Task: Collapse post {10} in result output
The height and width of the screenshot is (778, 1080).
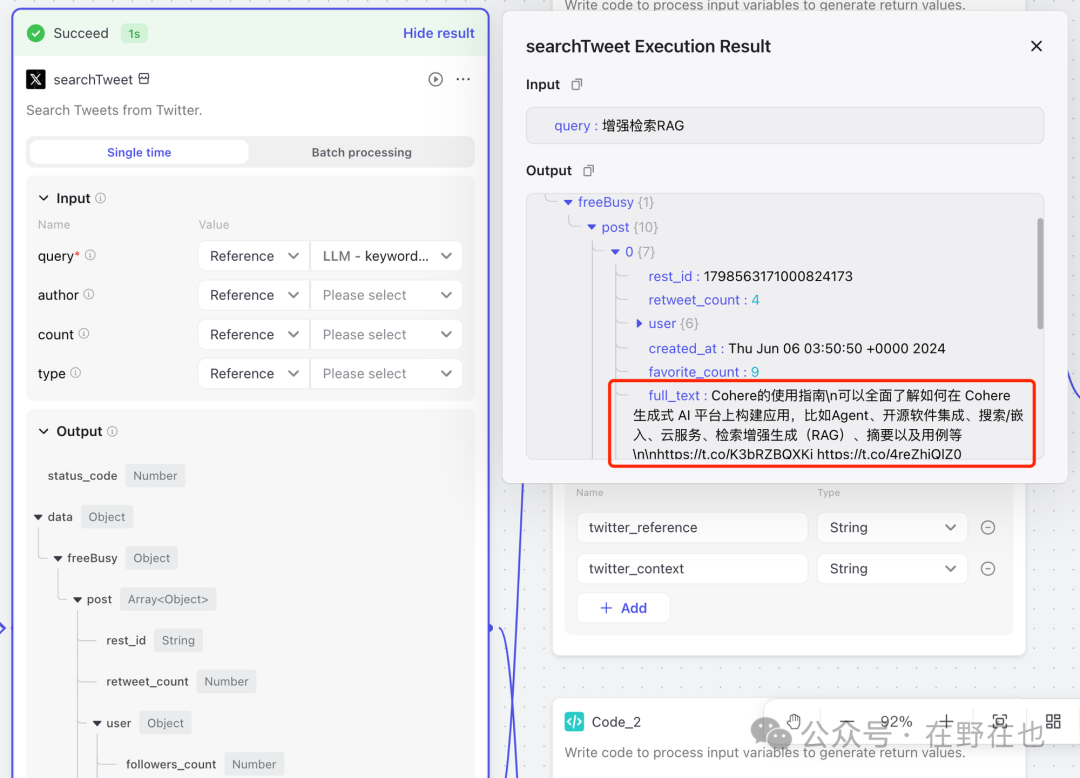Action: click(x=592, y=227)
